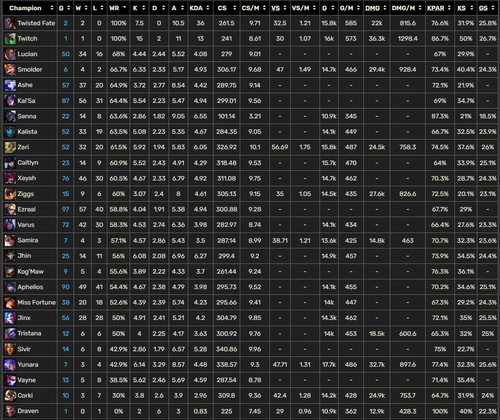Click Twitch's 1298.4 DMG/M value

[x=407, y=39]
